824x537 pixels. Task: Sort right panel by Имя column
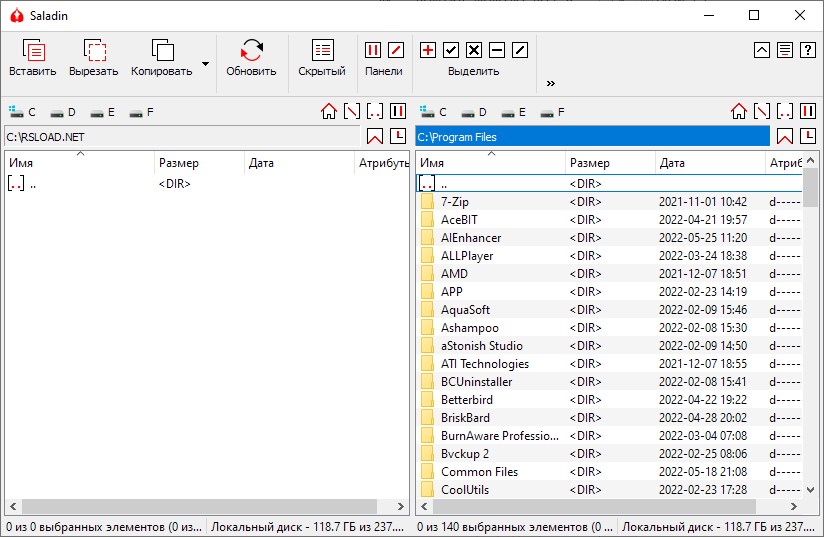491,163
